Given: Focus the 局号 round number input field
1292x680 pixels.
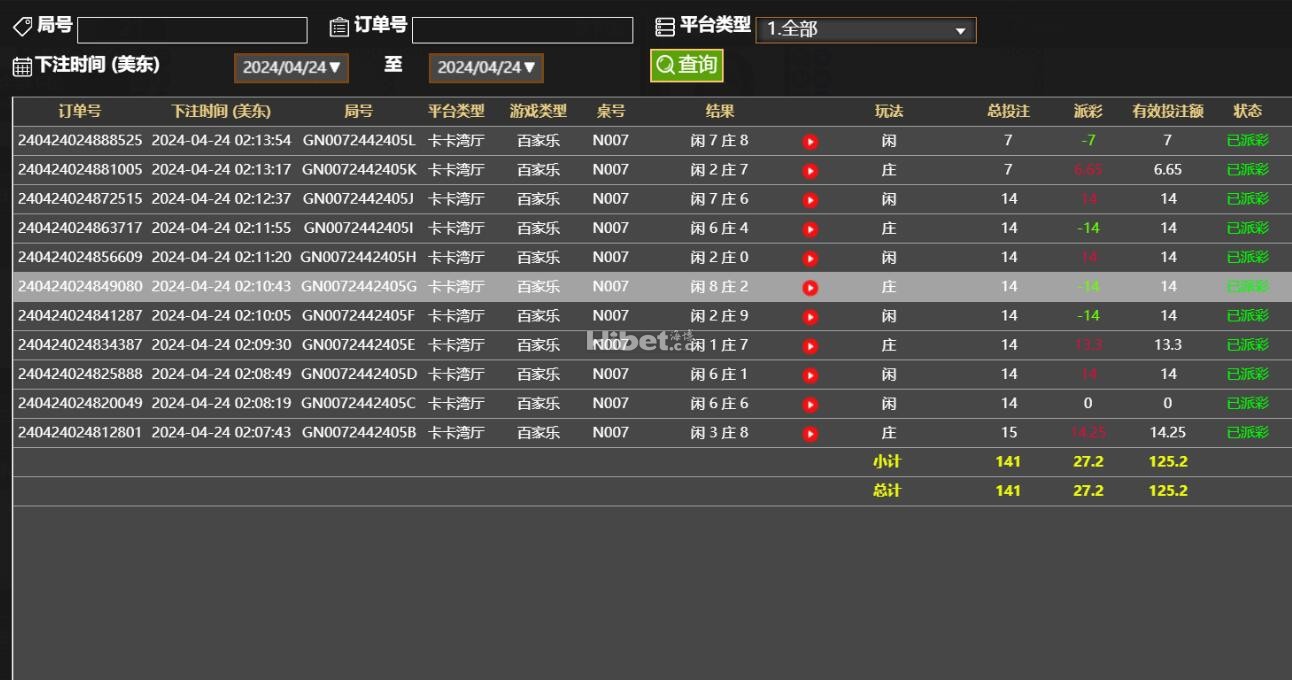Looking at the screenshot, I should click(x=192, y=30).
